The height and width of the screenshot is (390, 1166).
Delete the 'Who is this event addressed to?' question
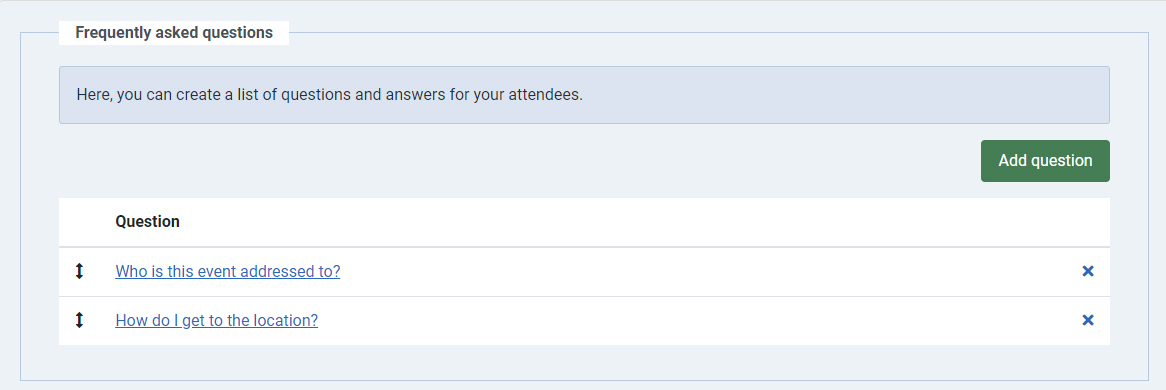[x=1087, y=272]
